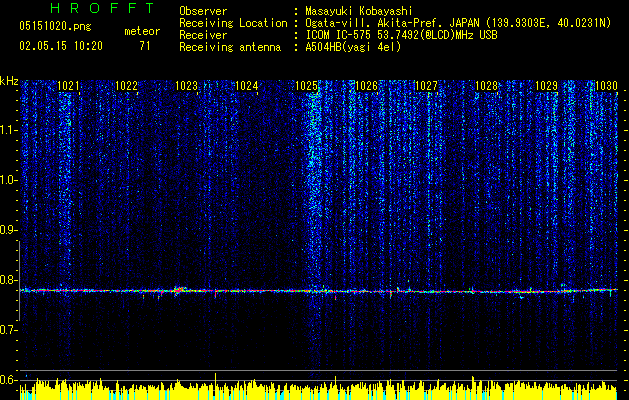
Task: Click the tallest yellow level spike near 1023.5
Action: tap(215, 386)
